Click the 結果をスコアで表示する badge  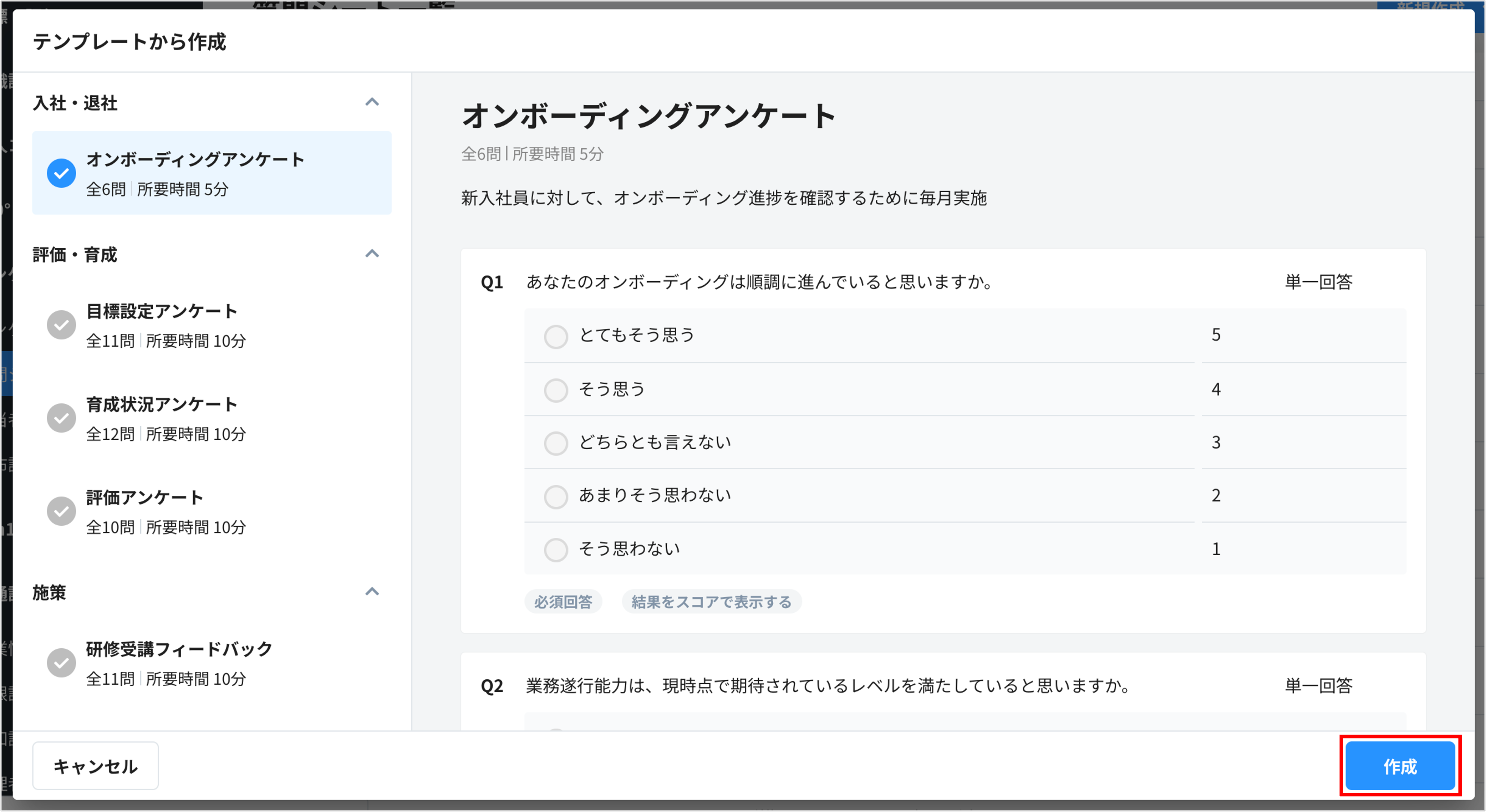711,602
